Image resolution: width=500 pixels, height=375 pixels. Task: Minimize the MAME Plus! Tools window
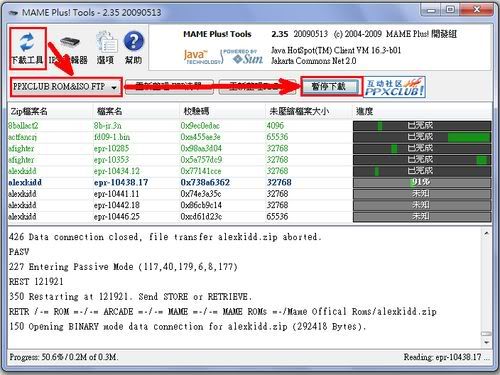pos(432,10)
